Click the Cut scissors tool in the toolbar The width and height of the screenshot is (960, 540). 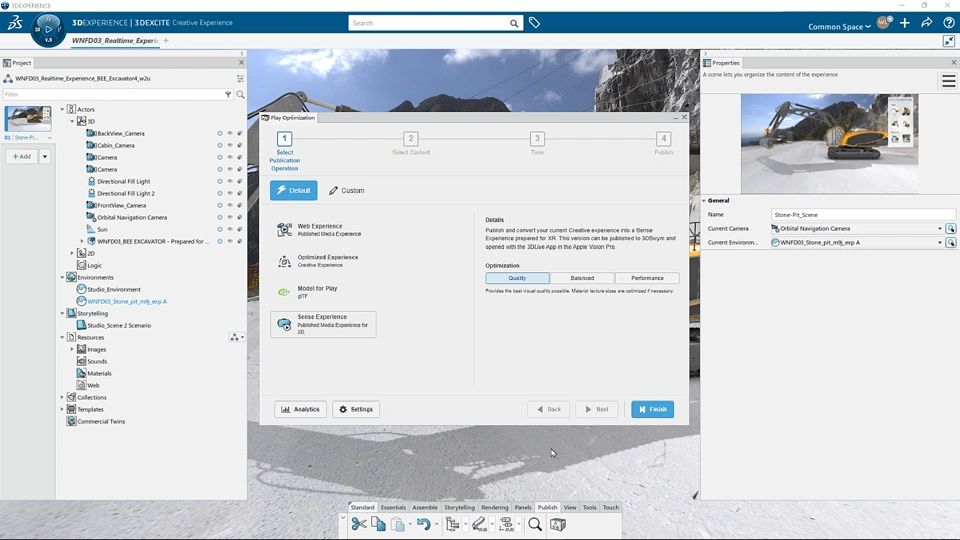pos(359,524)
